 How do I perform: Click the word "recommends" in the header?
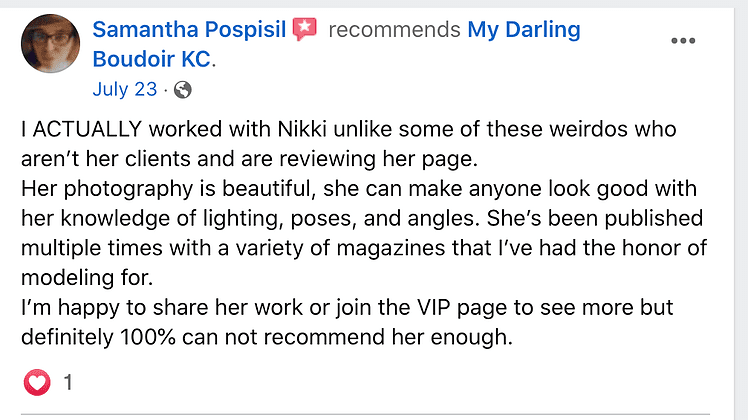pyautogui.click(x=394, y=30)
